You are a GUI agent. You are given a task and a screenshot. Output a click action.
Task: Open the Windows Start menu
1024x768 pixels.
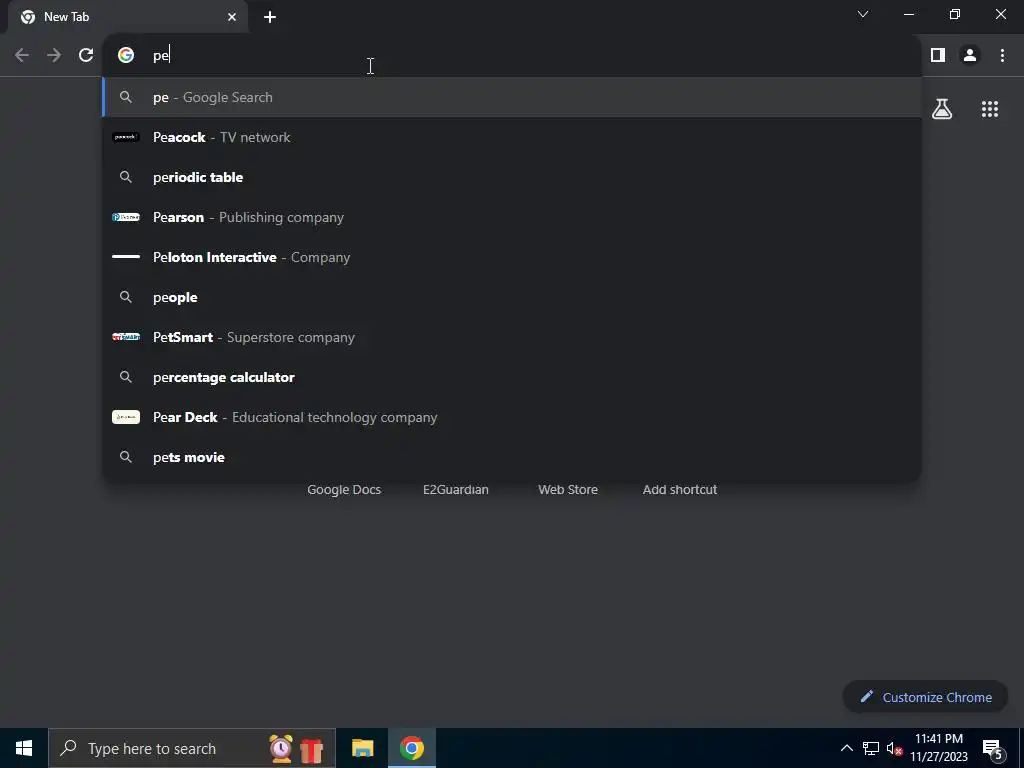(x=24, y=748)
